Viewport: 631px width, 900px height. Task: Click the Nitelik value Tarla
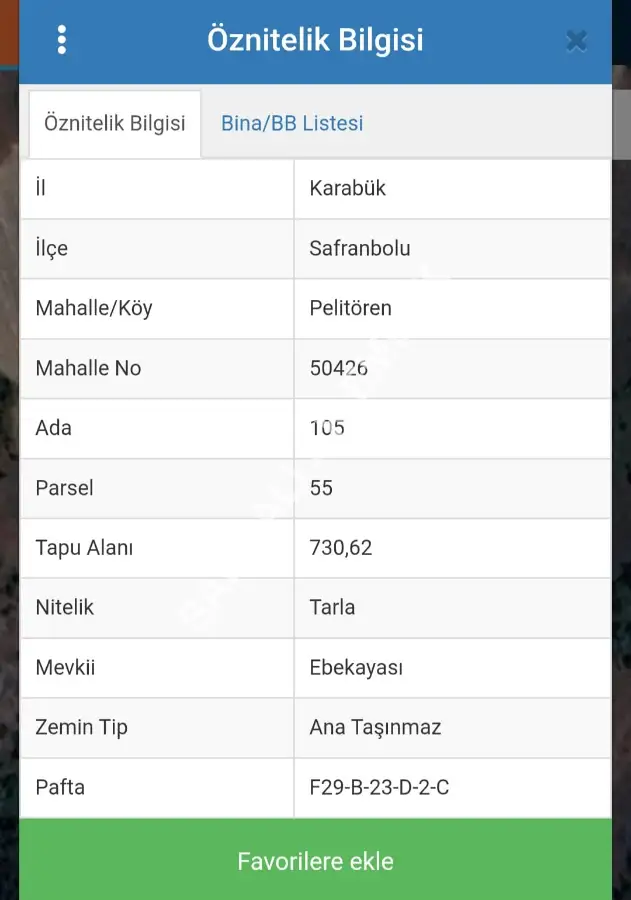[x=332, y=607]
